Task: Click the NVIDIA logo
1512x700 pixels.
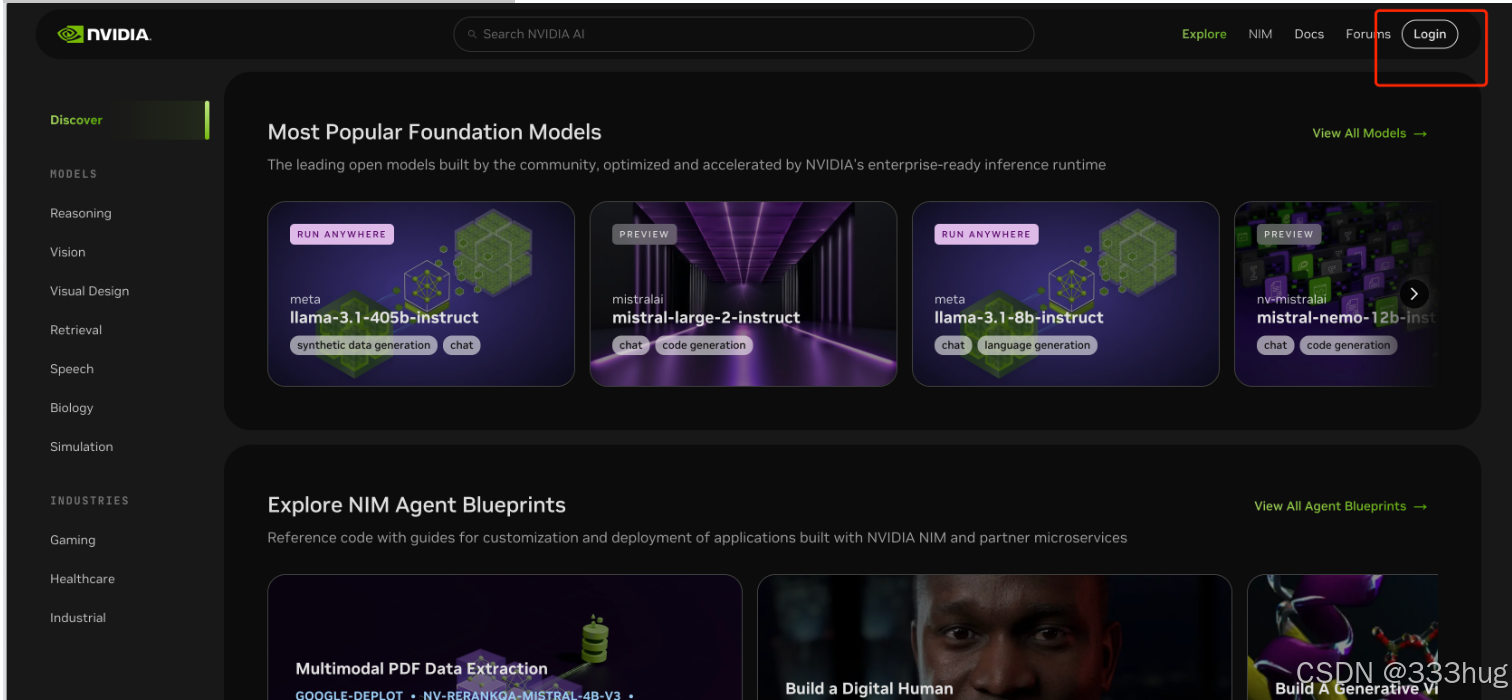Action: pyautogui.click(x=104, y=34)
